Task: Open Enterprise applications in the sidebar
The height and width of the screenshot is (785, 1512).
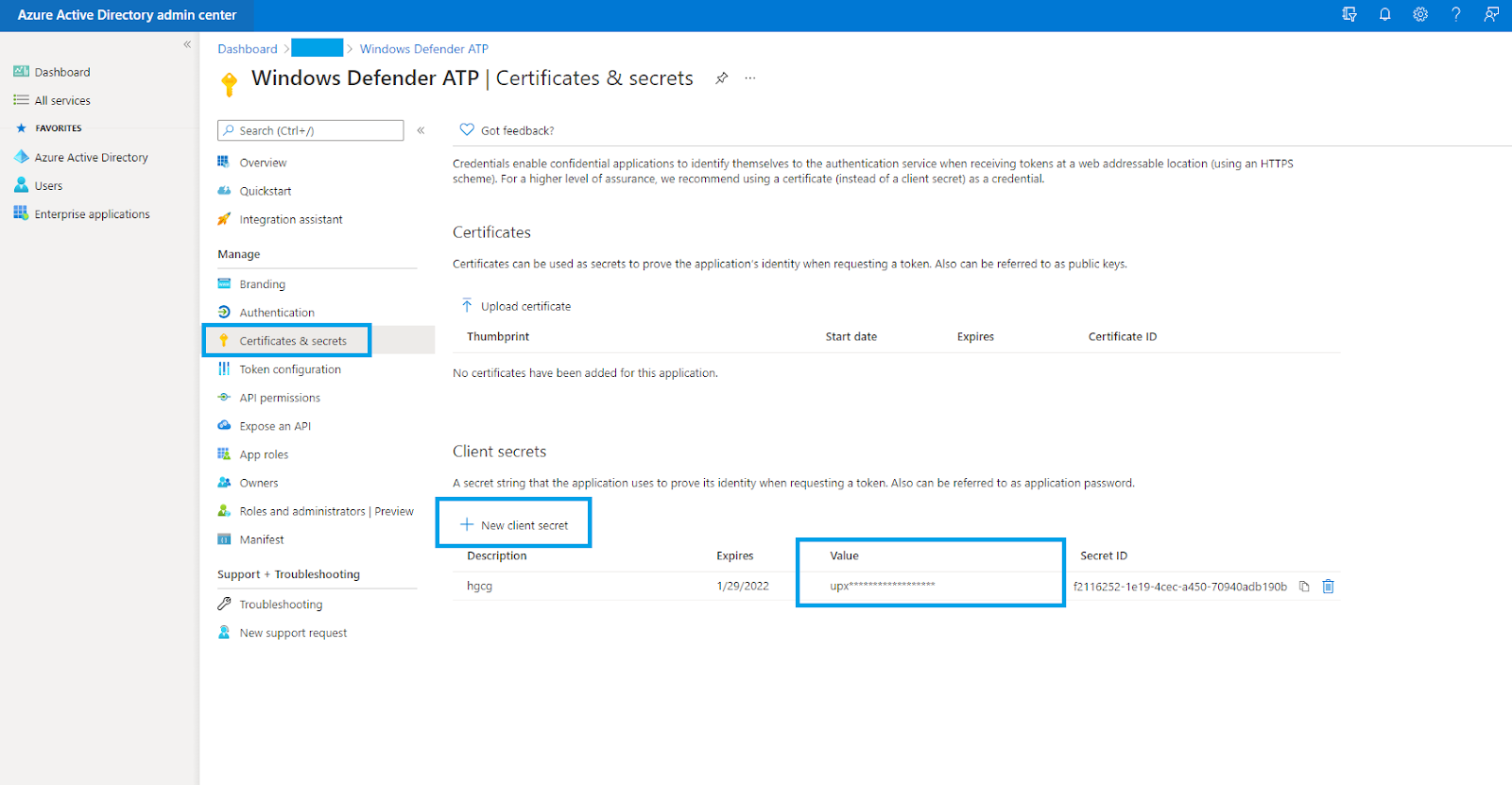Action: [x=92, y=214]
